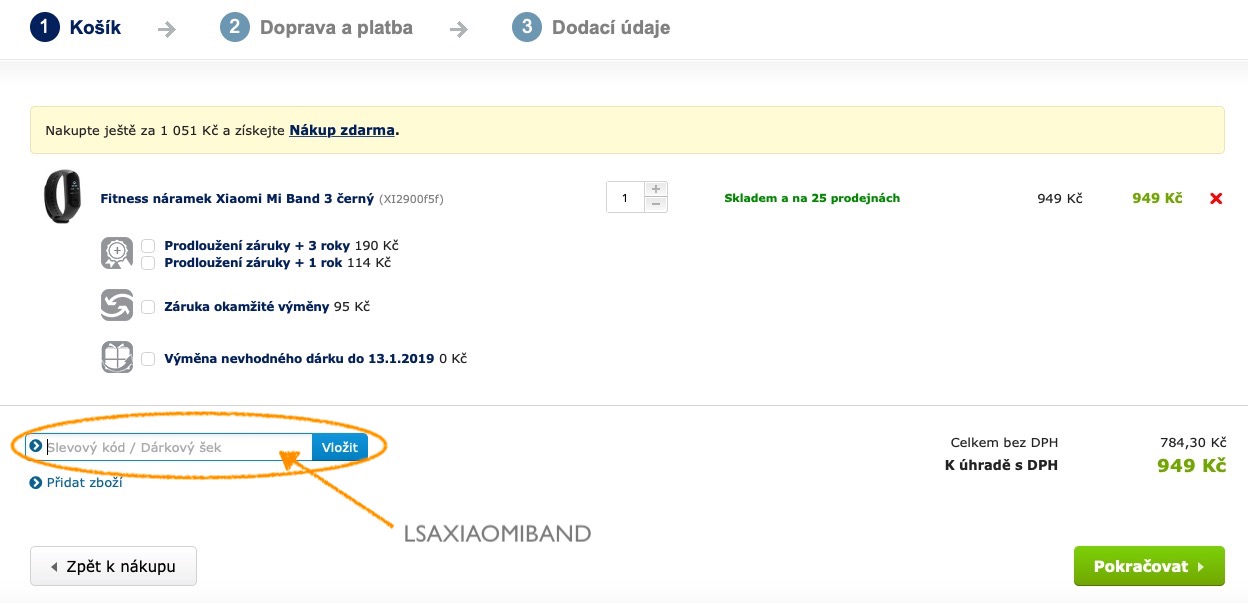Tick the Prodloužení záruky + 1 rok checkbox
1248x603 pixels.
pyautogui.click(x=148, y=262)
